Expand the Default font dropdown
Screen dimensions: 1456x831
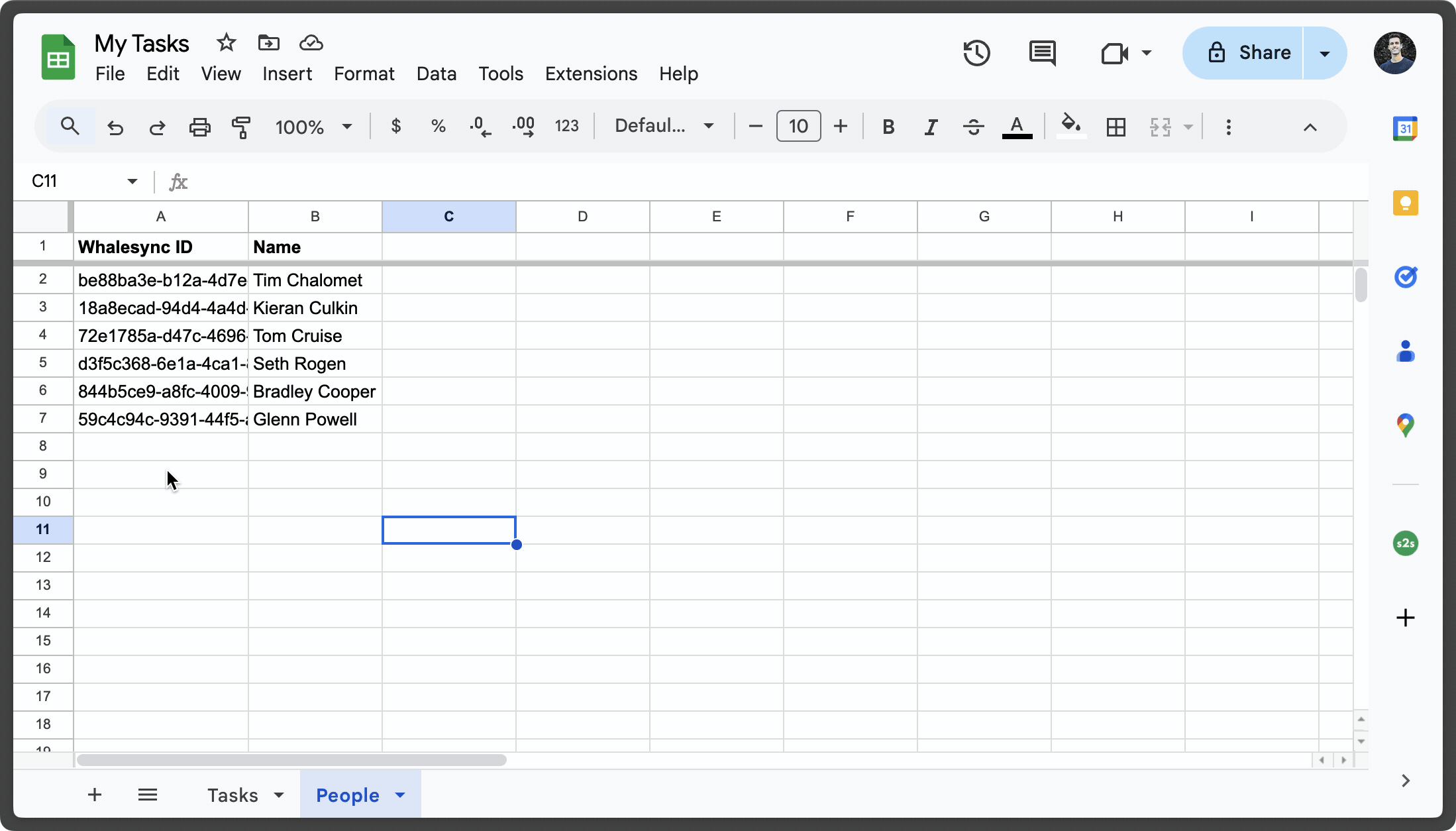click(664, 126)
